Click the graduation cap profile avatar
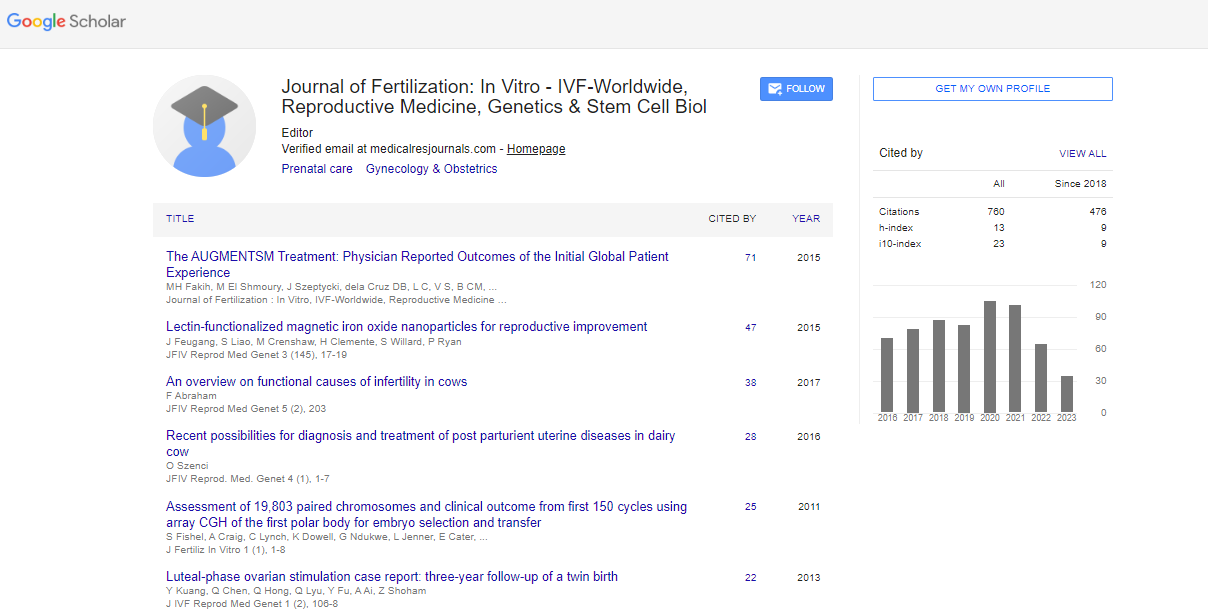 [x=204, y=126]
